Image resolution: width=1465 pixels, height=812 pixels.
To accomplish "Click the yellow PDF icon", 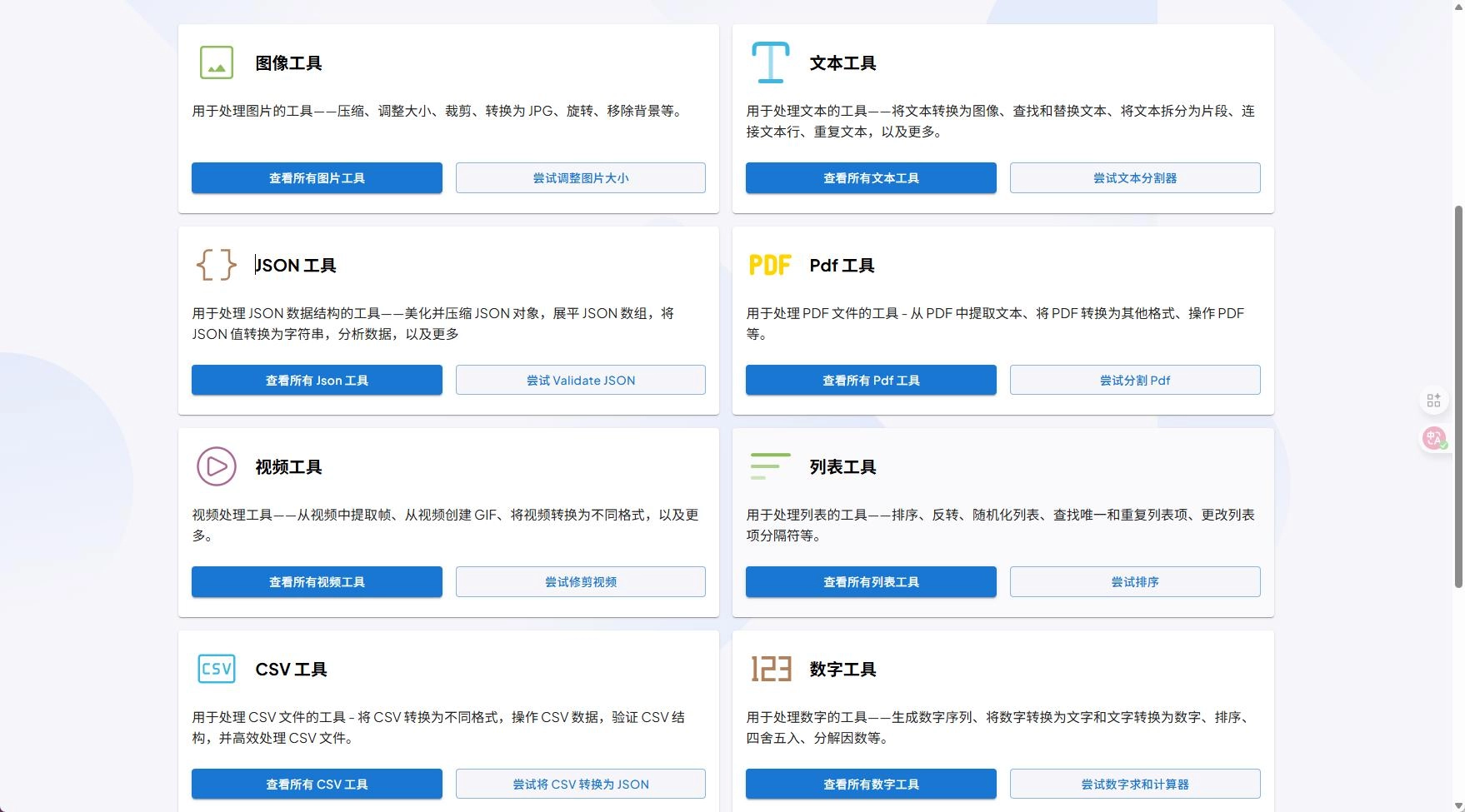I will coord(770,265).
